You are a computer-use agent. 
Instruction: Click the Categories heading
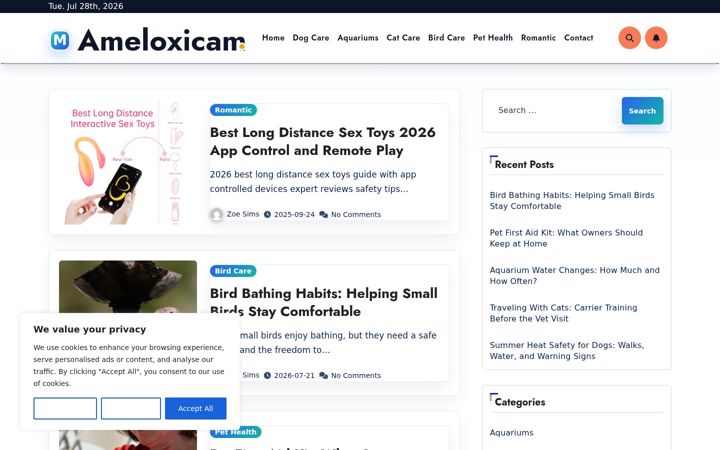pyautogui.click(x=520, y=402)
